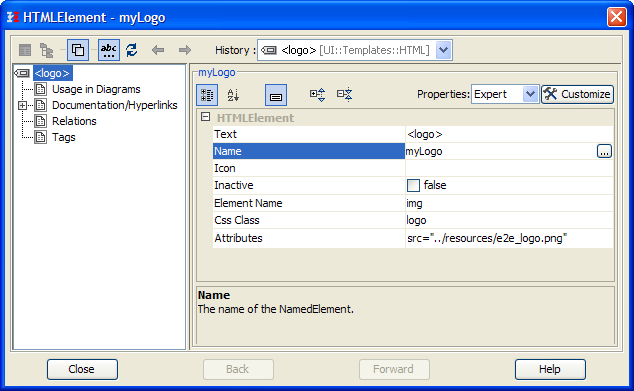Click the back arrow navigation icon
Viewport: 634px width, 391px height.
click(158, 50)
